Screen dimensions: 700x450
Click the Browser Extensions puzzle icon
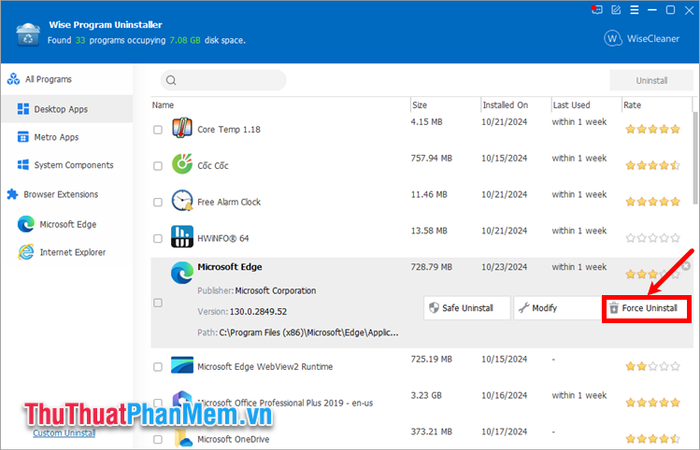(12, 194)
